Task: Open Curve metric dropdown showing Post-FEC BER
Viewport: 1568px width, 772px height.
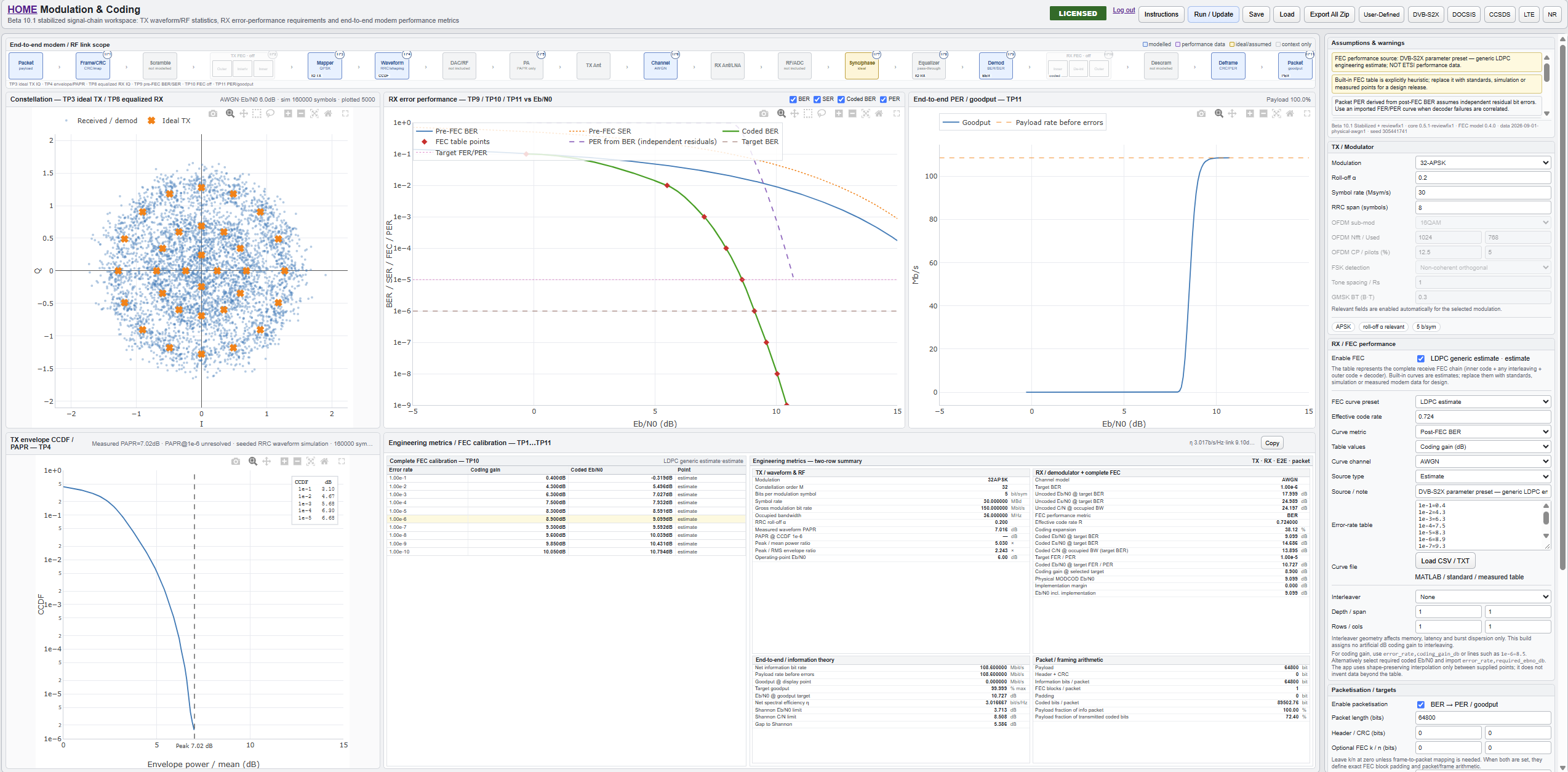Action: click(1483, 432)
